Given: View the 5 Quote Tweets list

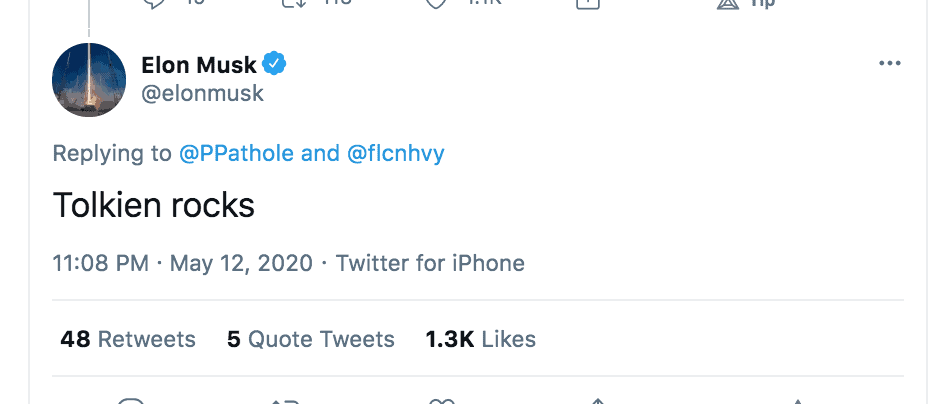Looking at the screenshot, I should pyautogui.click(x=311, y=339).
